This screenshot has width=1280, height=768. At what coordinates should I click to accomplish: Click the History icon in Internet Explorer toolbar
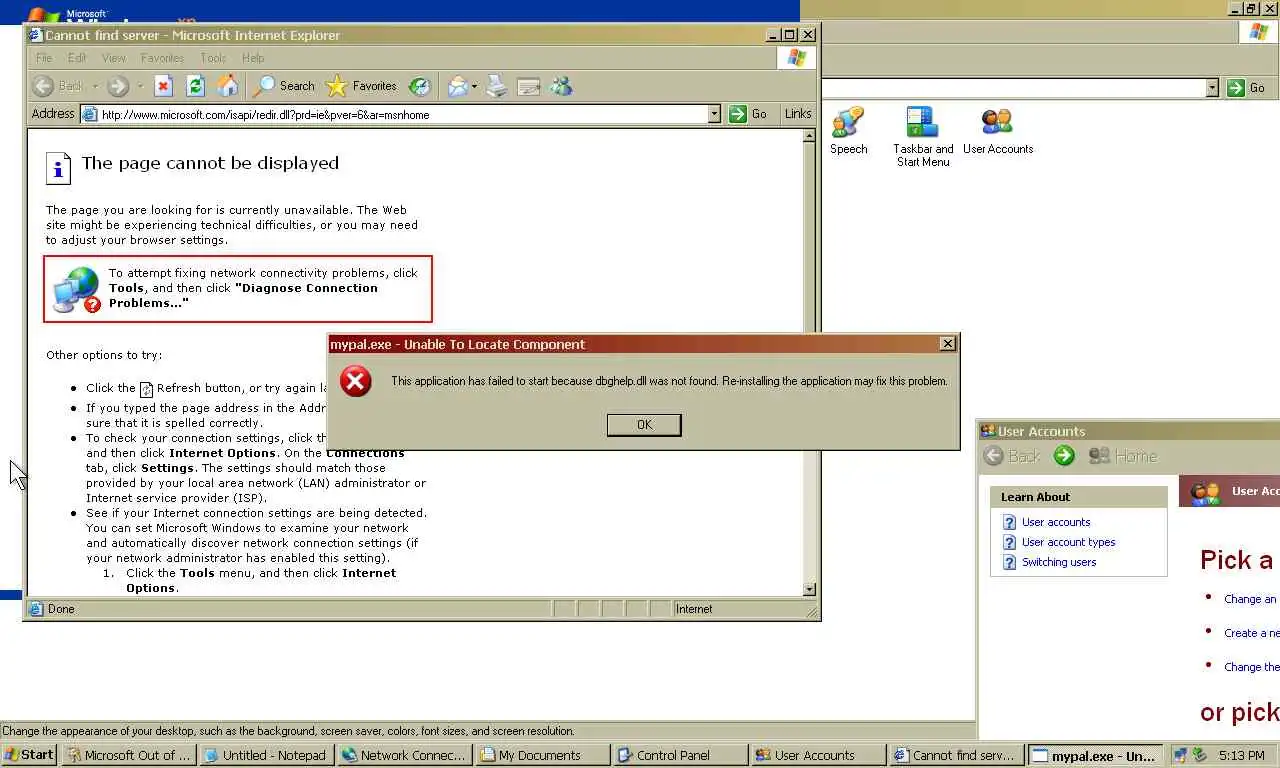pos(420,86)
